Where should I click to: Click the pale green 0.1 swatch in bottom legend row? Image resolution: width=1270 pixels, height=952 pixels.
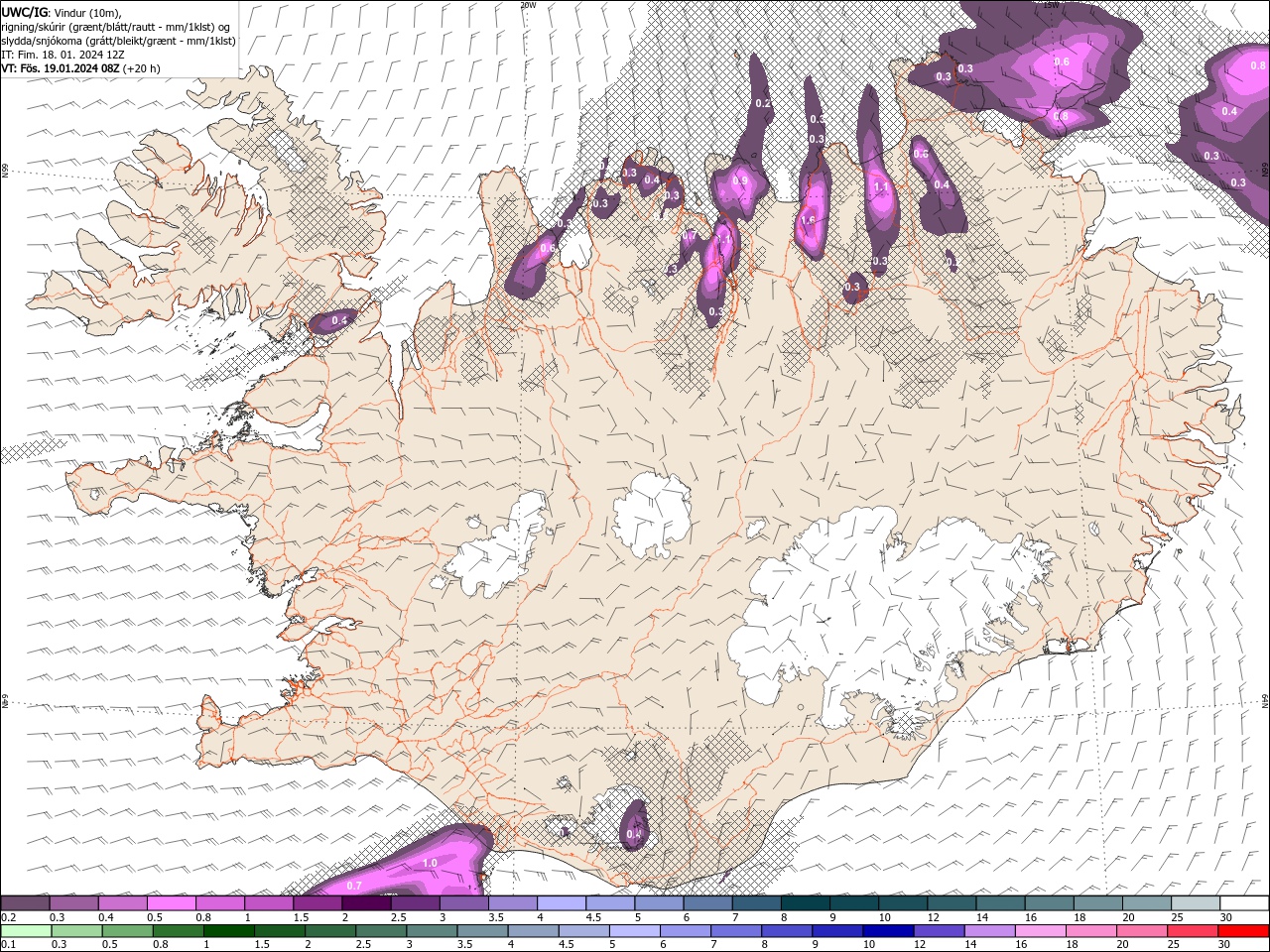click(x=26, y=931)
